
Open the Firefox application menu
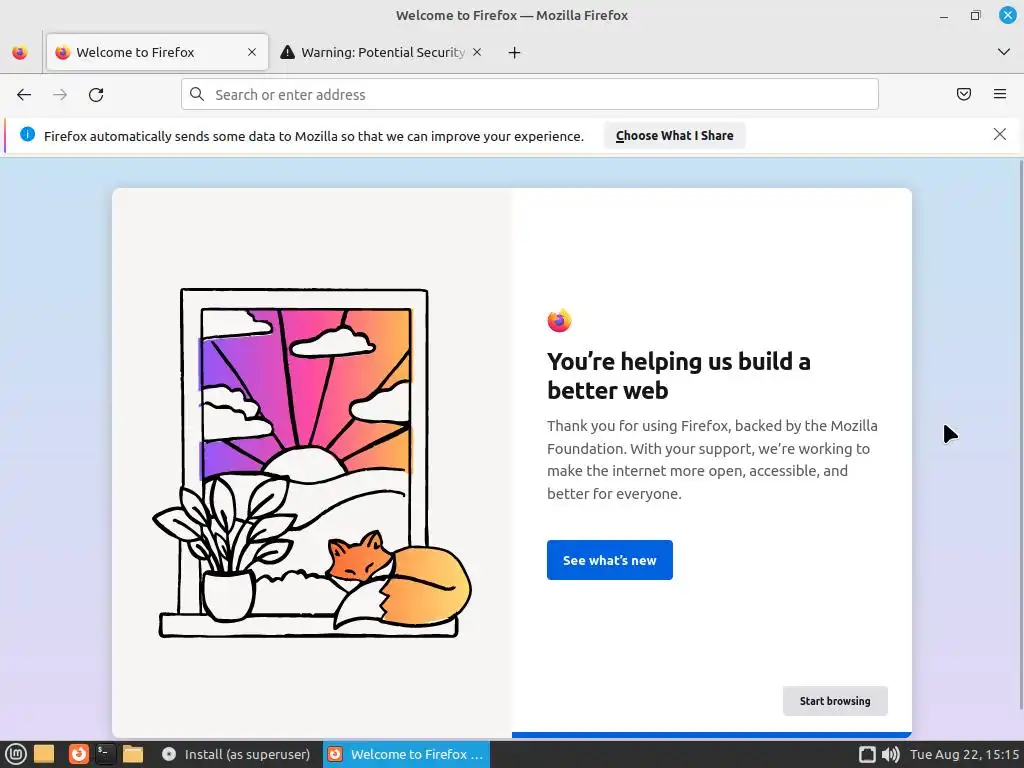pyautogui.click(x=1000, y=95)
